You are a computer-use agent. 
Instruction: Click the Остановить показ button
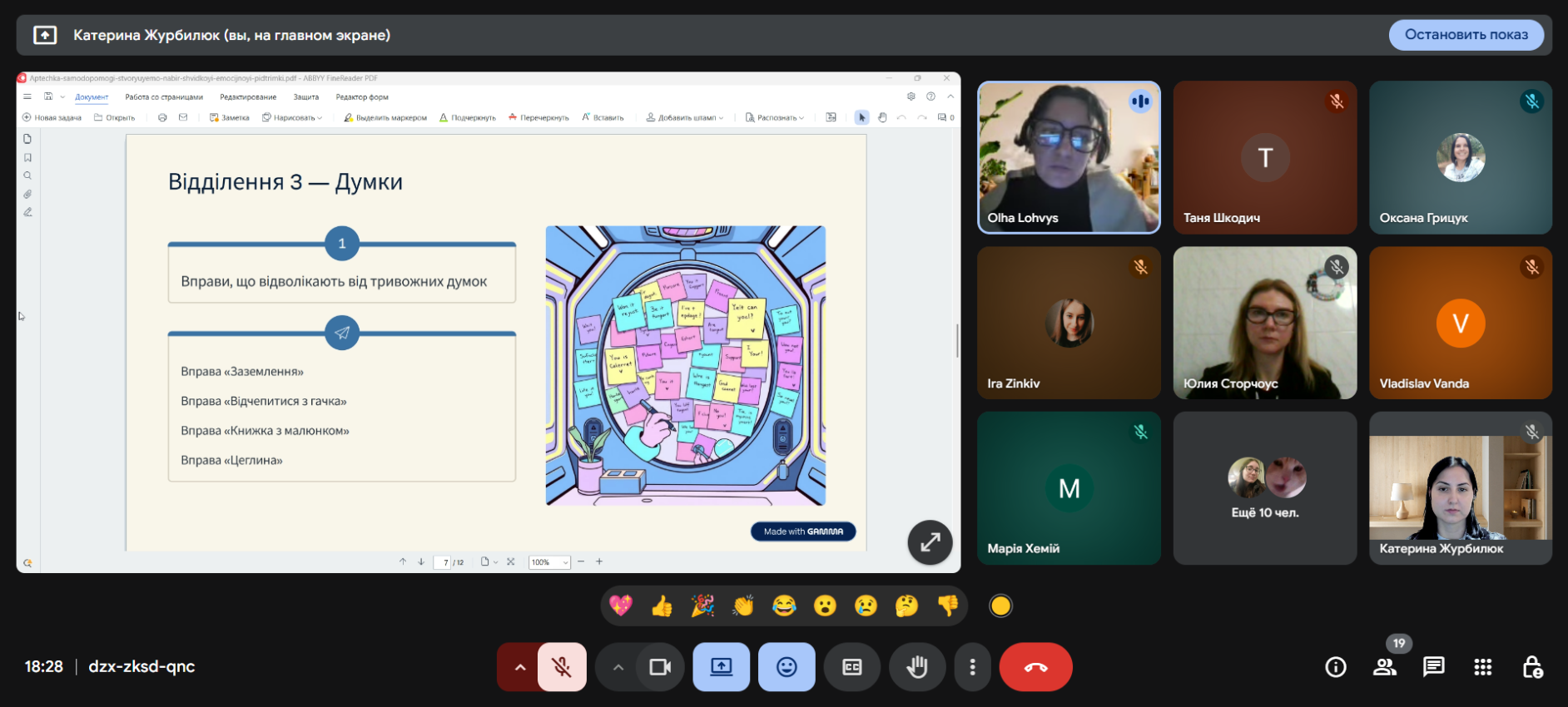1466,35
